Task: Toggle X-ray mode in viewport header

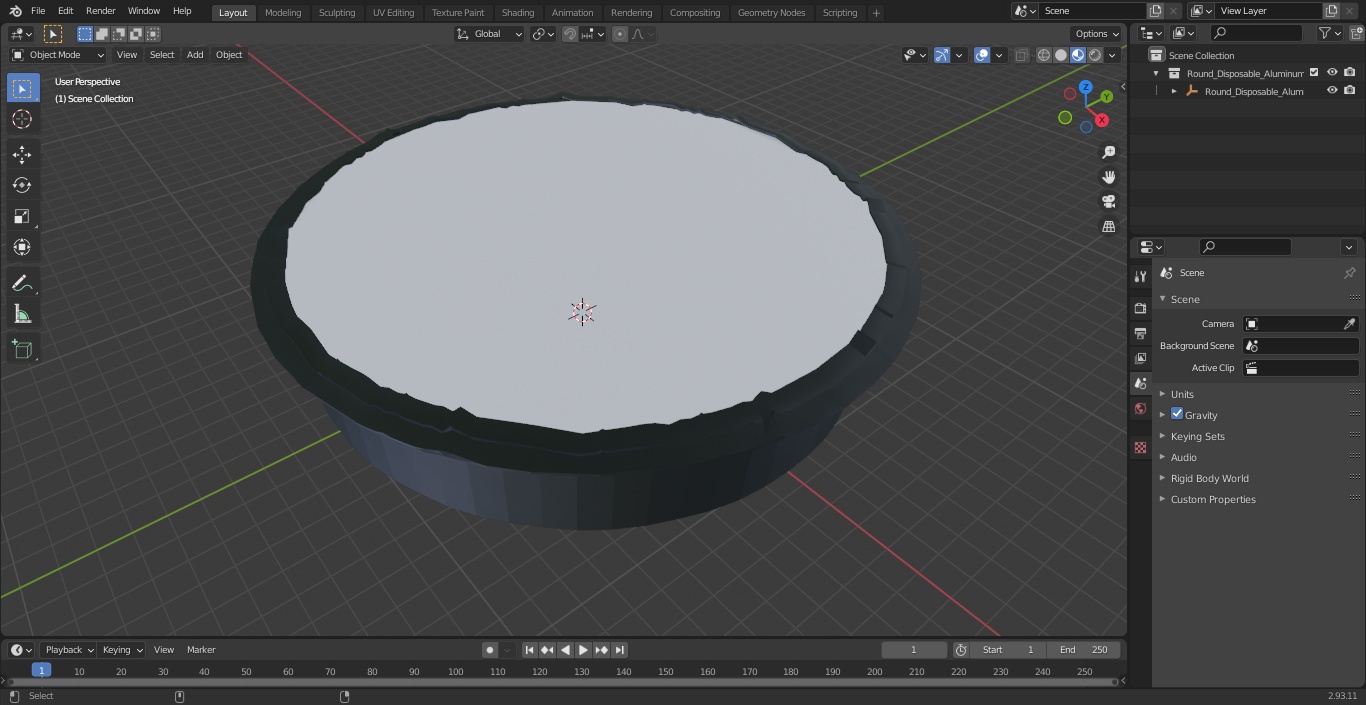Action: point(1021,55)
